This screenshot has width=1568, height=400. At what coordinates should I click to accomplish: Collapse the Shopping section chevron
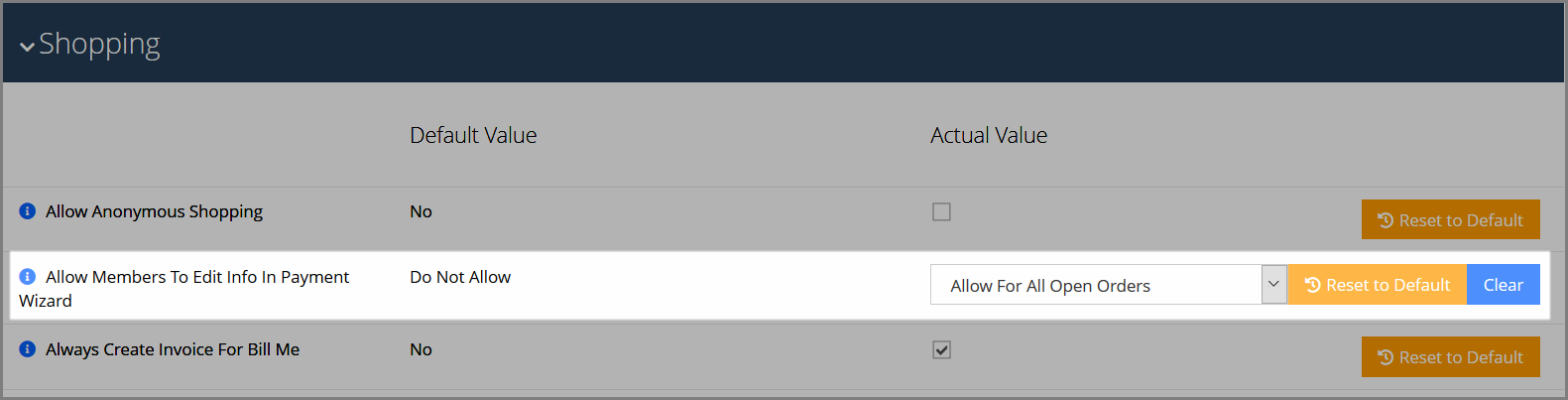coord(28,46)
